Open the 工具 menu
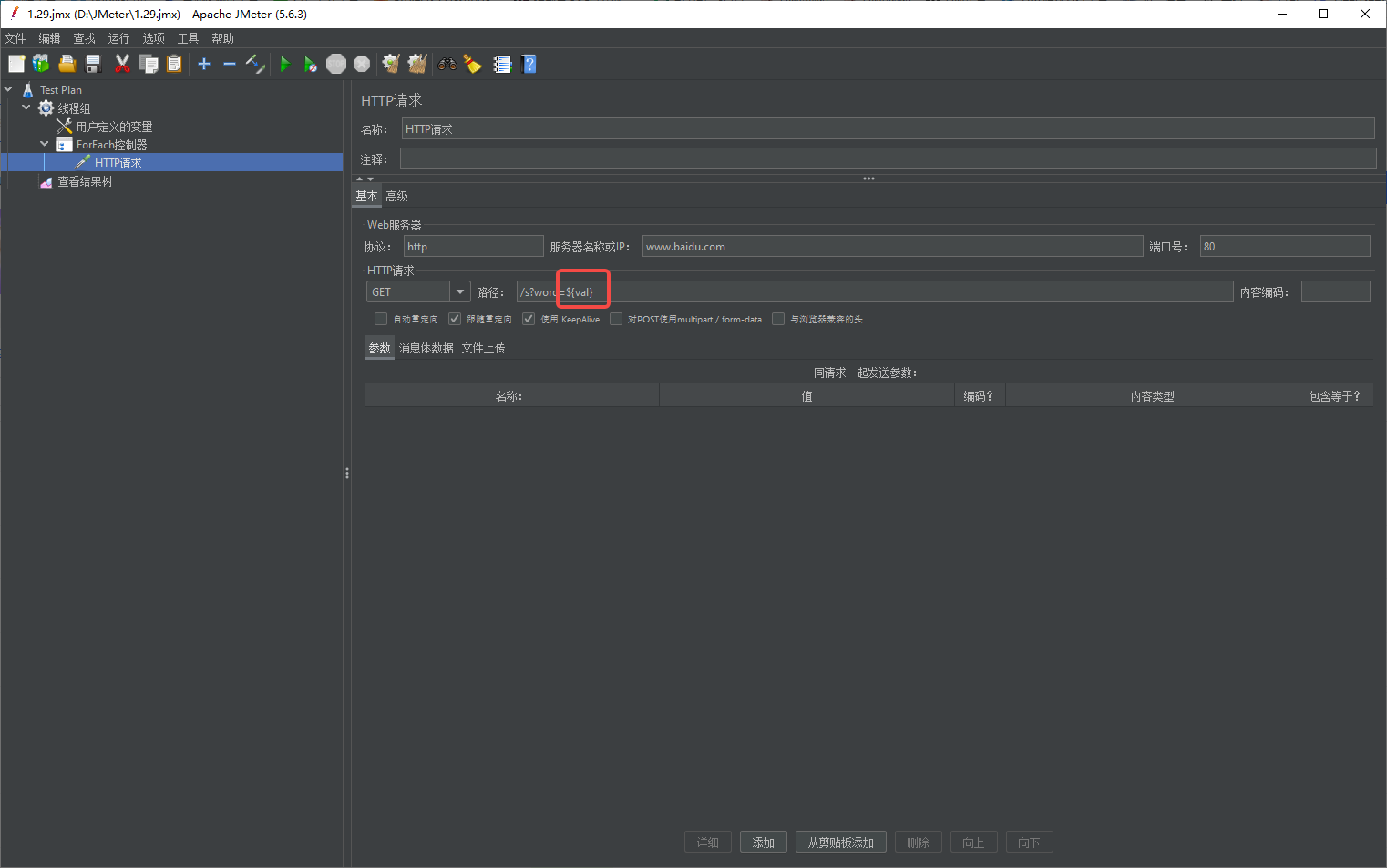 pyautogui.click(x=188, y=38)
